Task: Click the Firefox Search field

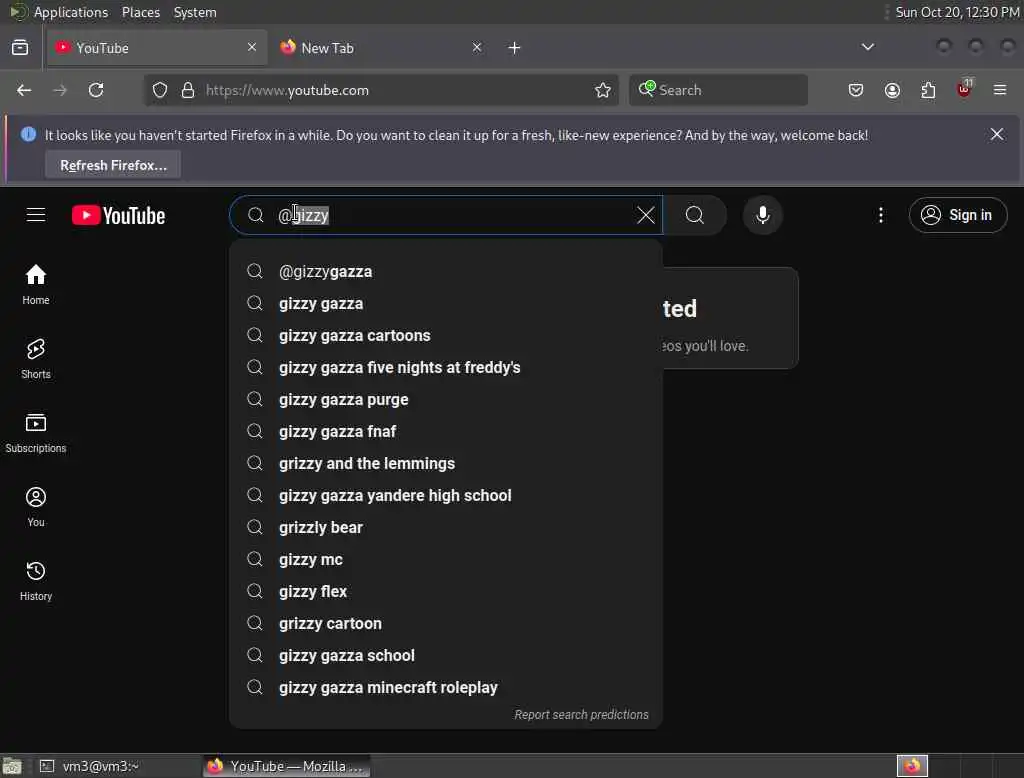Action: pos(718,90)
